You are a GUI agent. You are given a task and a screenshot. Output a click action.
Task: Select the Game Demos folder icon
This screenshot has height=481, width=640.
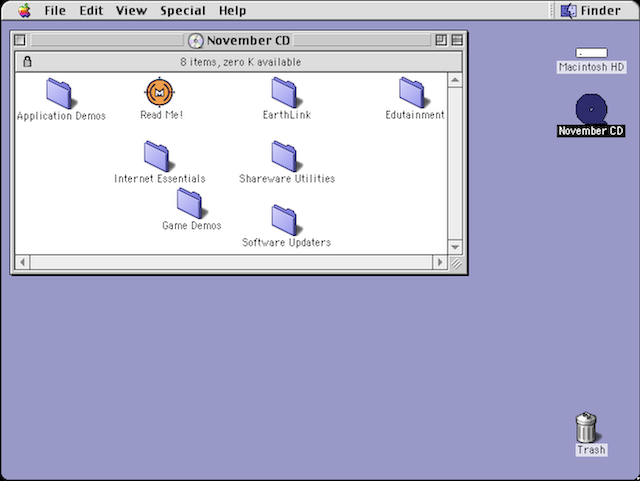pyautogui.click(x=192, y=203)
